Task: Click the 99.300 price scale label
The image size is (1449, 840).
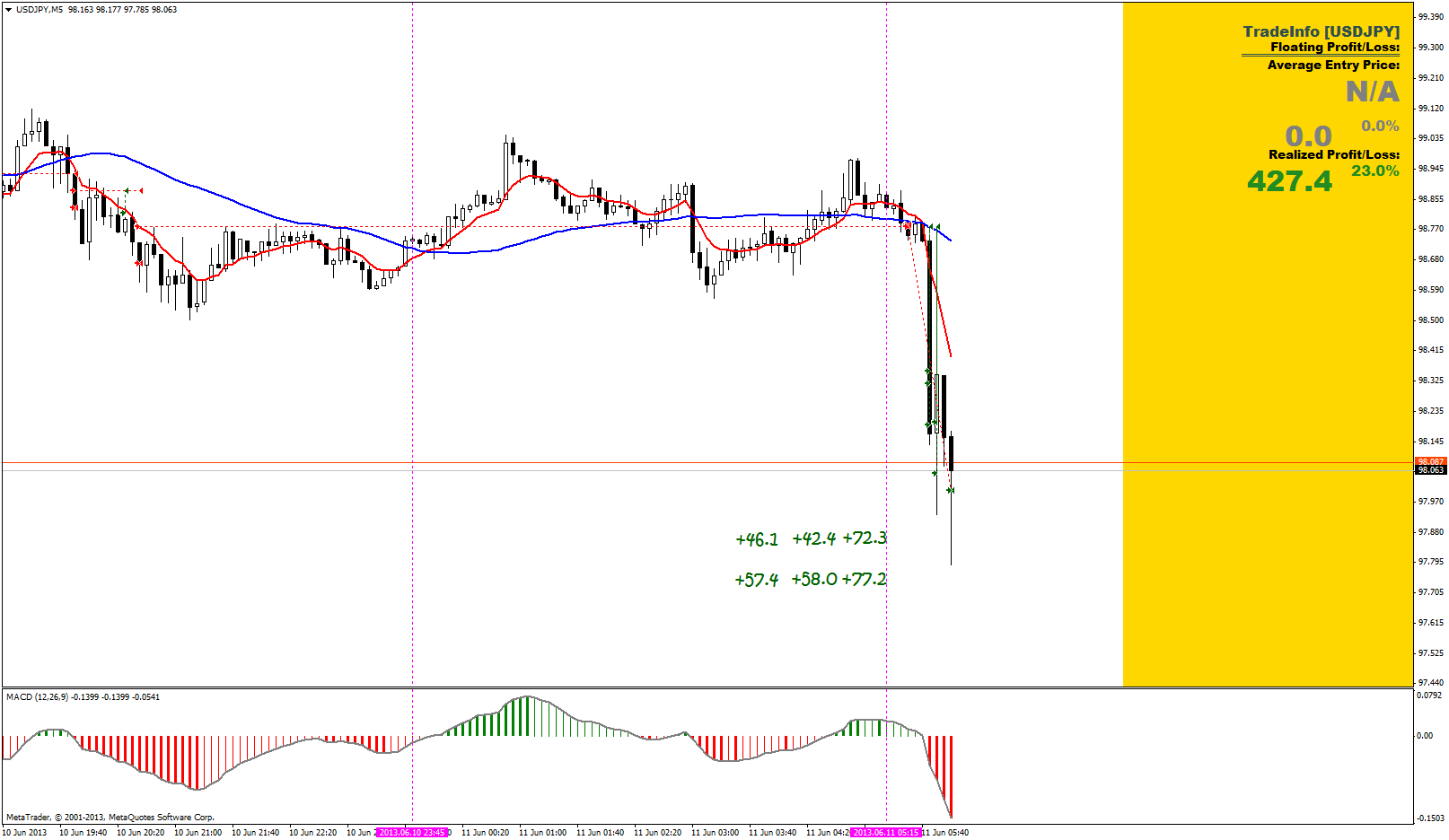Action: (1431, 48)
